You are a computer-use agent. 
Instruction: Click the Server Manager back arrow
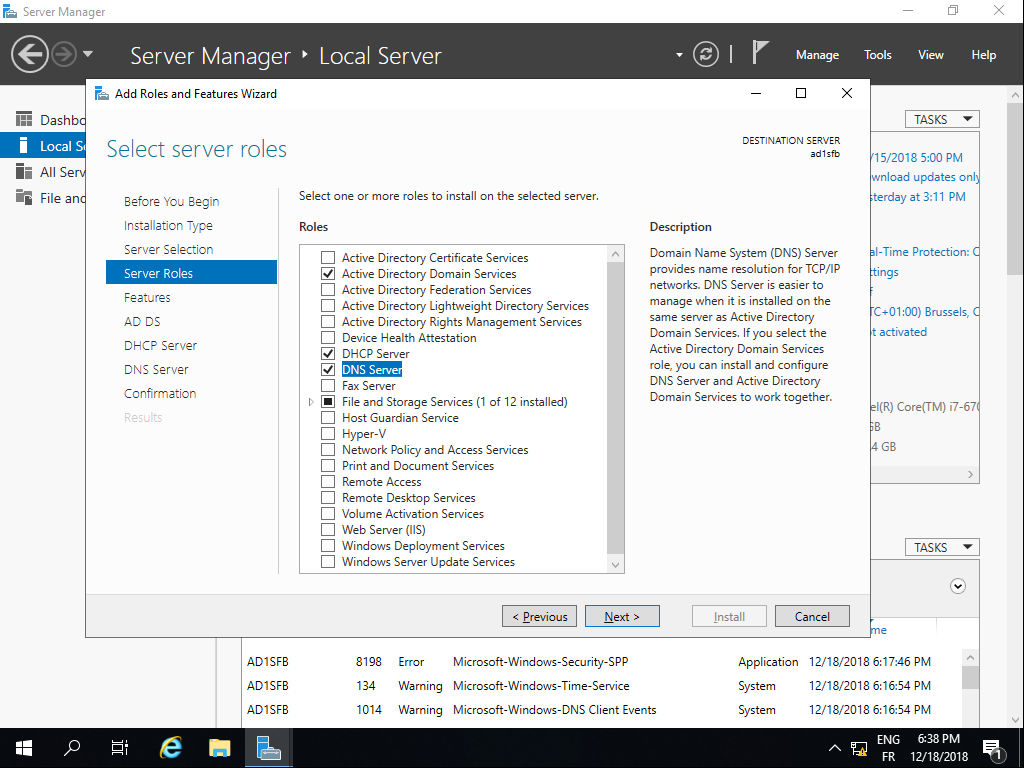pyautogui.click(x=30, y=53)
